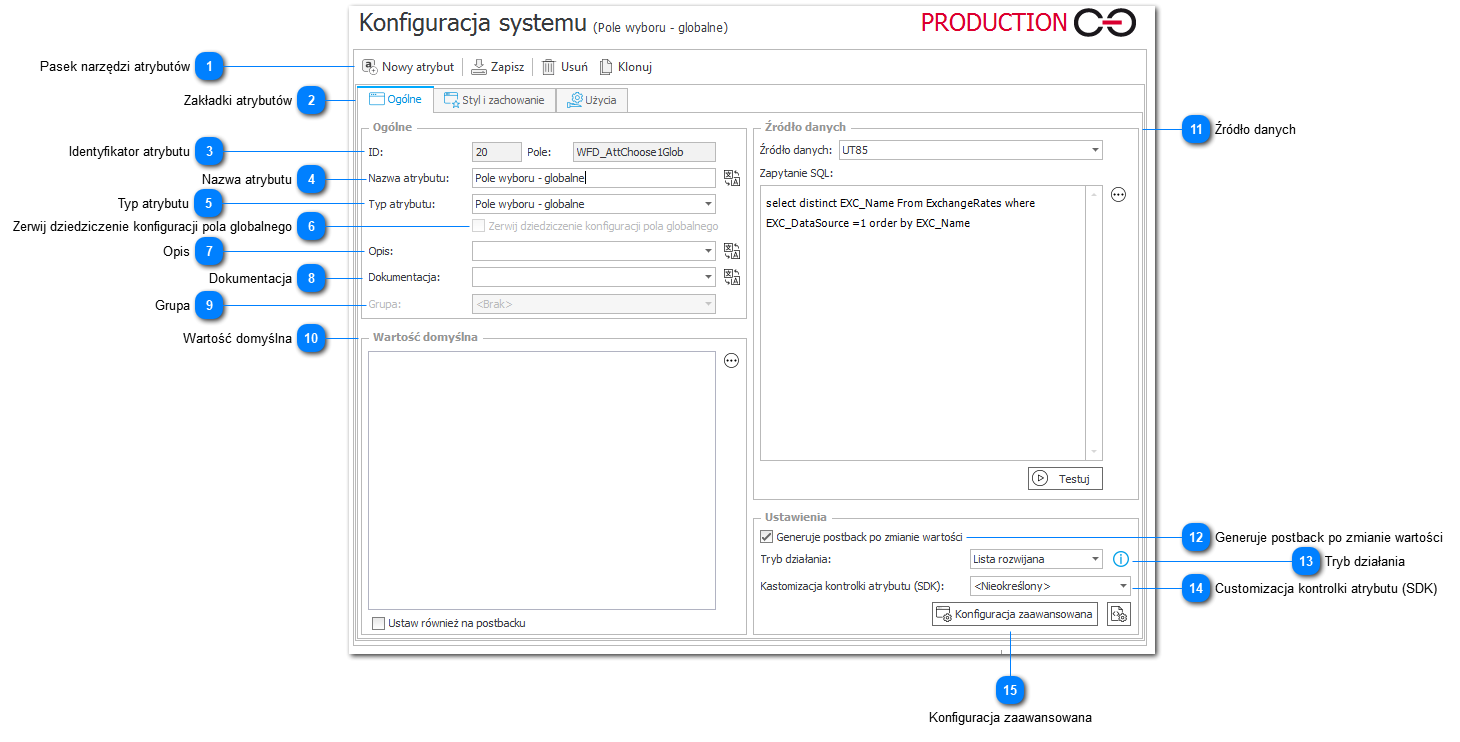
Task: Open the ellipsis editor for Wartość domyślna
Action: (731, 361)
